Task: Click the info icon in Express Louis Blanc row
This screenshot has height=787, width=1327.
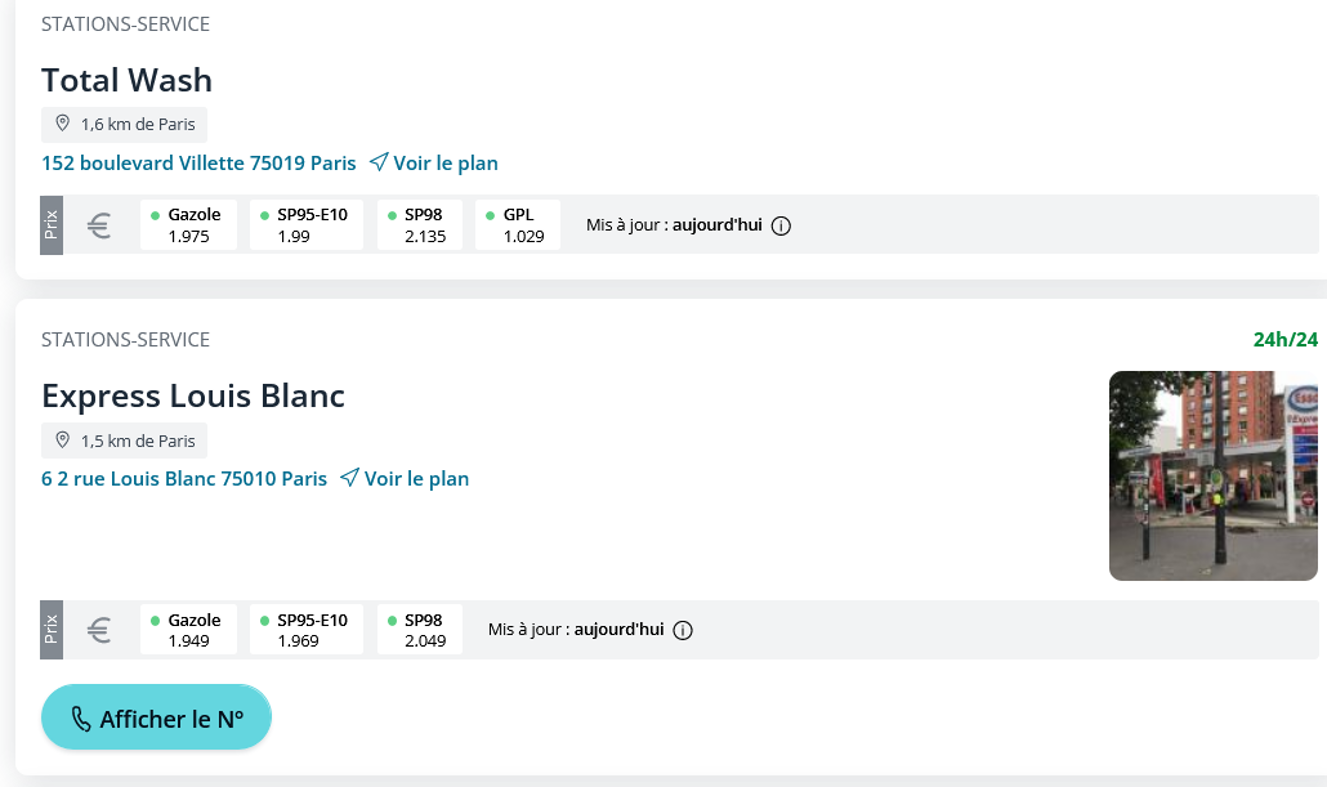Action: pyautogui.click(x=683, y=630)
